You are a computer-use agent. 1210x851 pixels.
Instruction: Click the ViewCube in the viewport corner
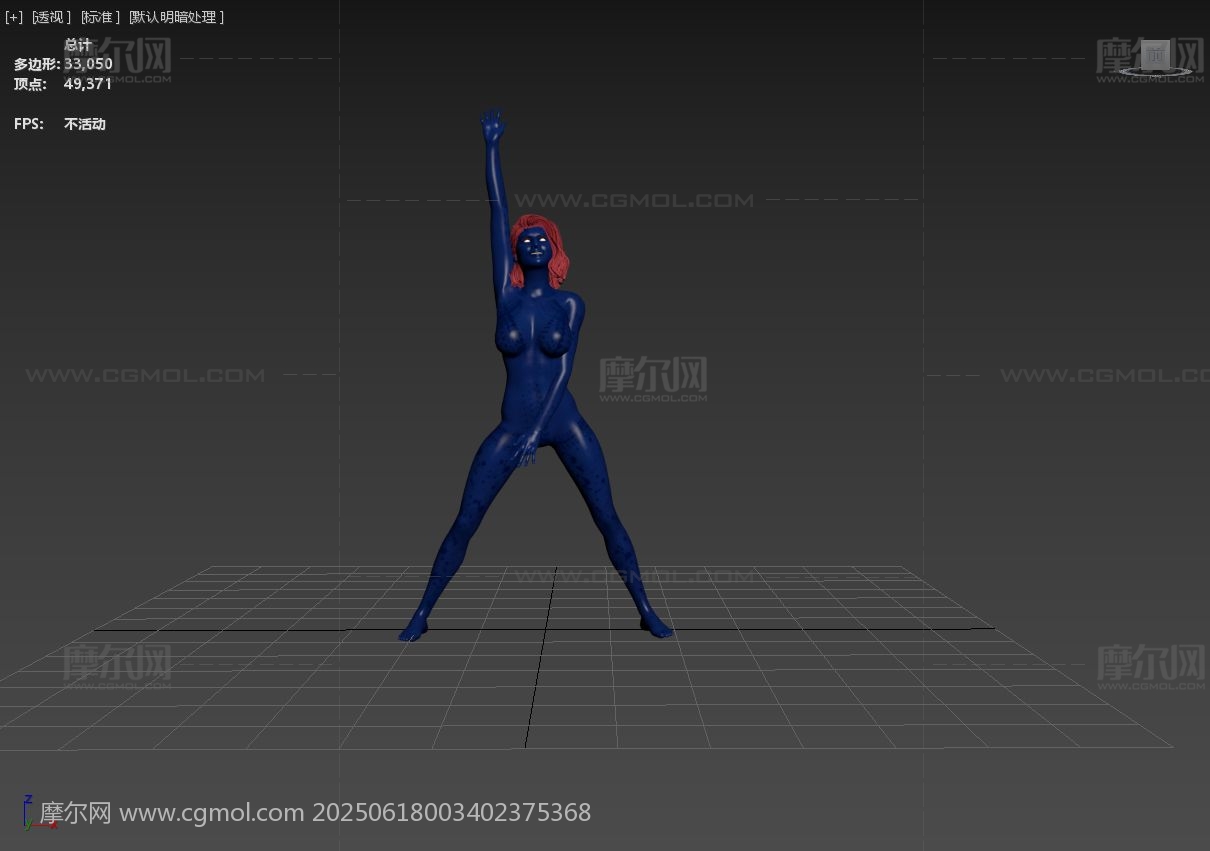(x=1156, y=57)
